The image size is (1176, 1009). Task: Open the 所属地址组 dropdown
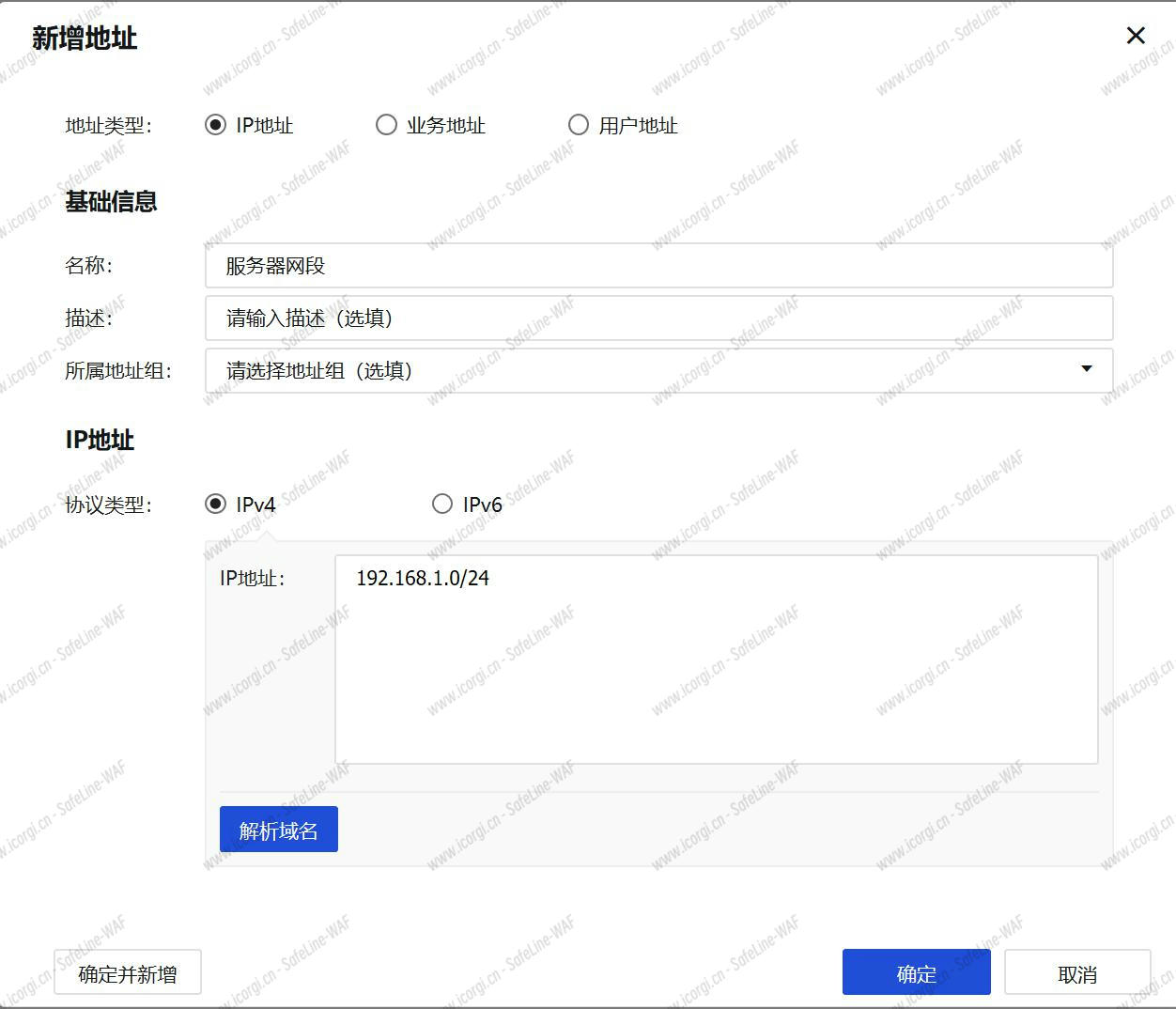658,371
